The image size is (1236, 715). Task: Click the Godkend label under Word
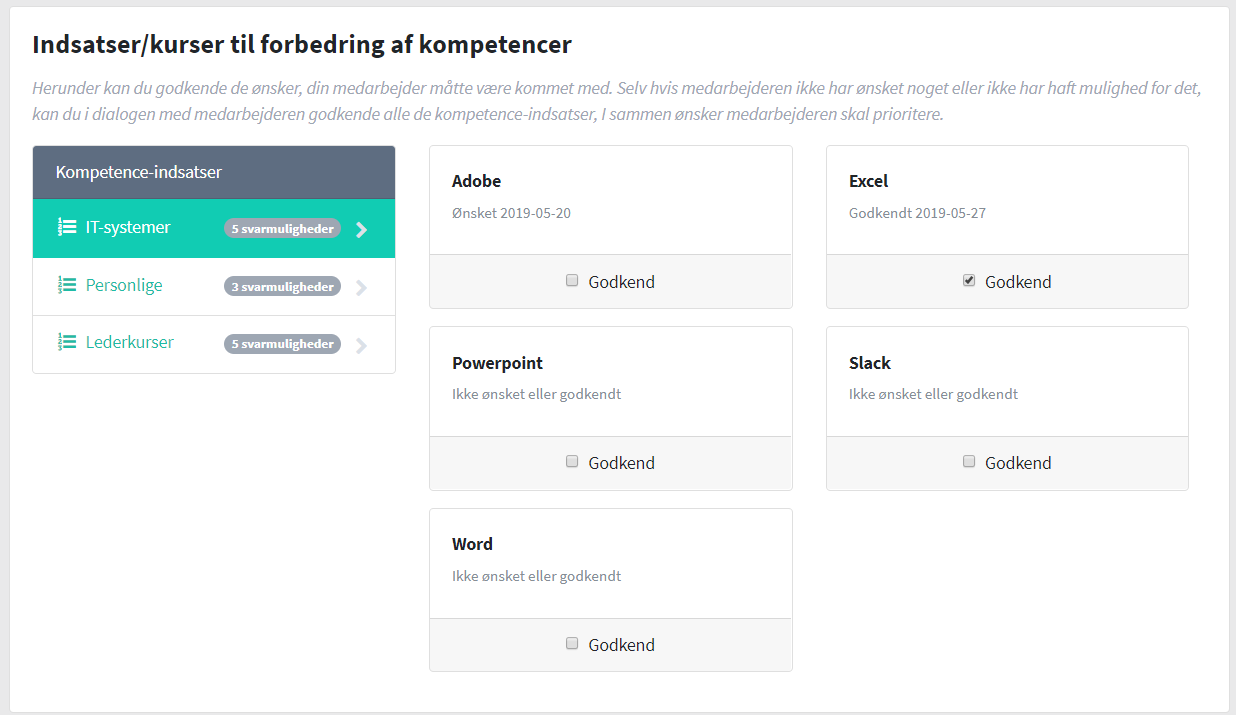621,645
